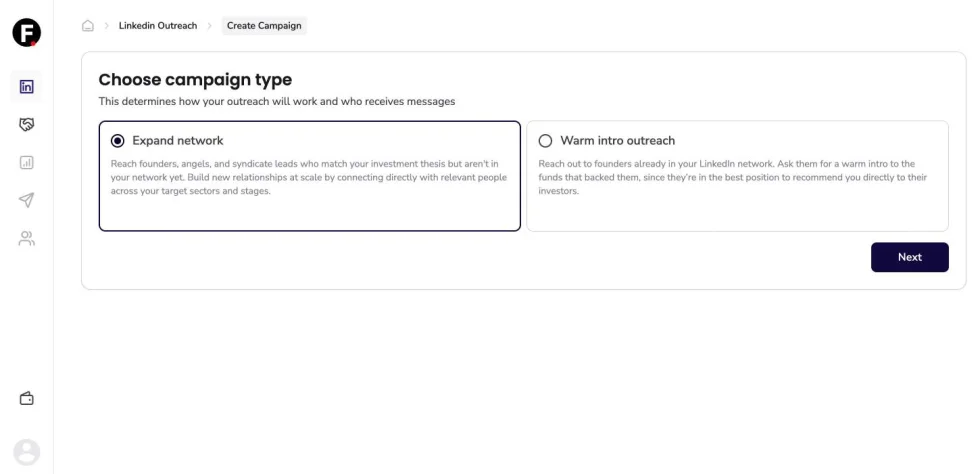Open the paper plane send icon
980x474 pixels.
tap(26, 200)
